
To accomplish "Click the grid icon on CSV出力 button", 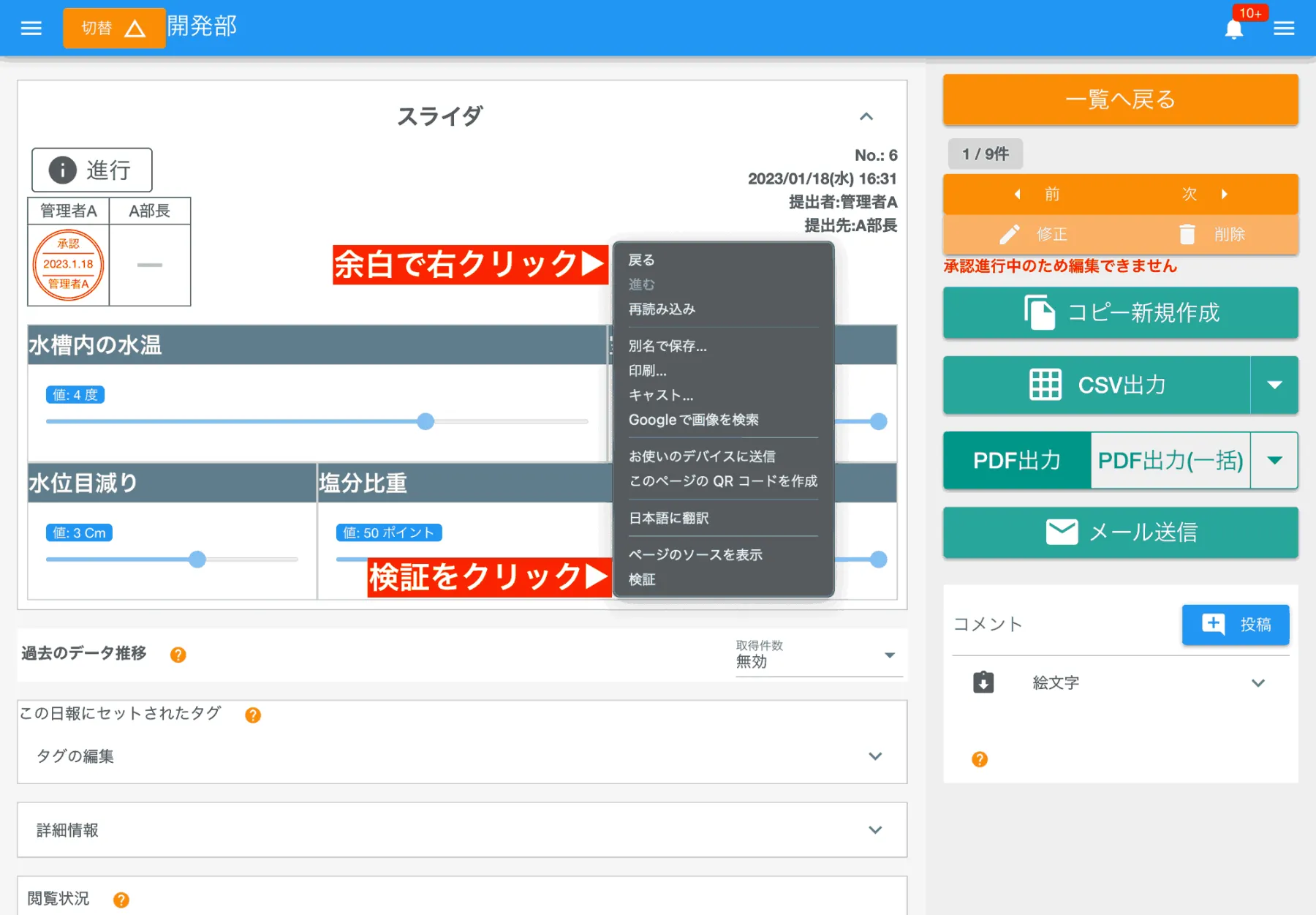I will 1047,385.
